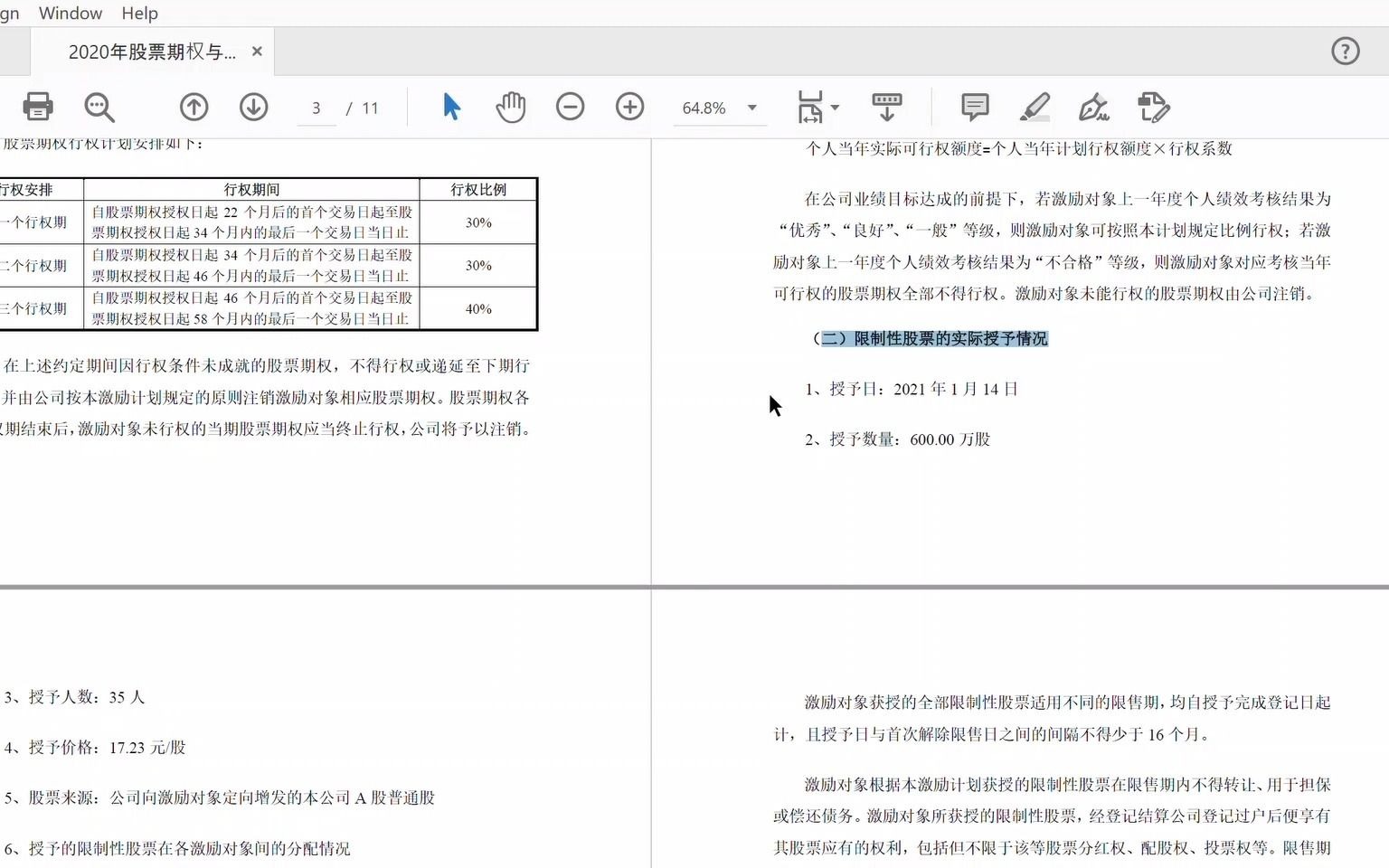Click the highlighted heading 限制性股票的实际授予情况

(950, 338)
